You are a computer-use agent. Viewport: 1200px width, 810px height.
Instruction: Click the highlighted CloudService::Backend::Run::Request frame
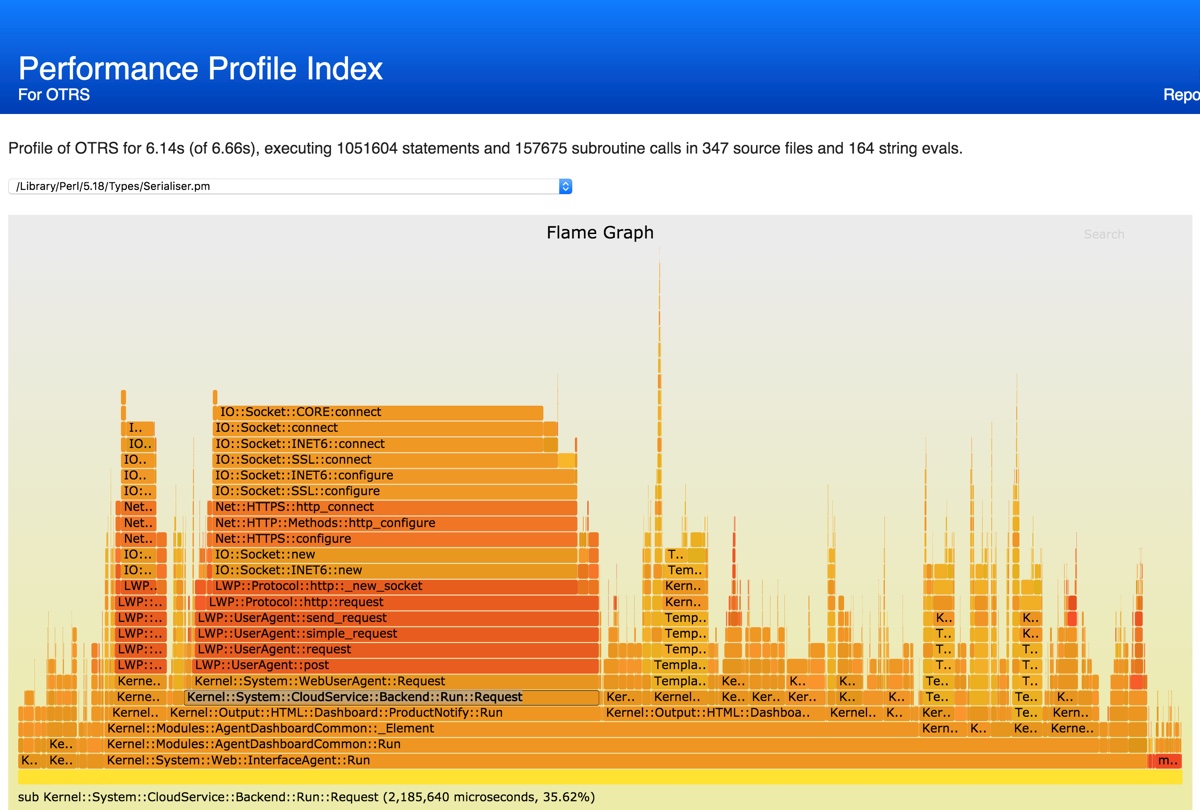(392, 697)
